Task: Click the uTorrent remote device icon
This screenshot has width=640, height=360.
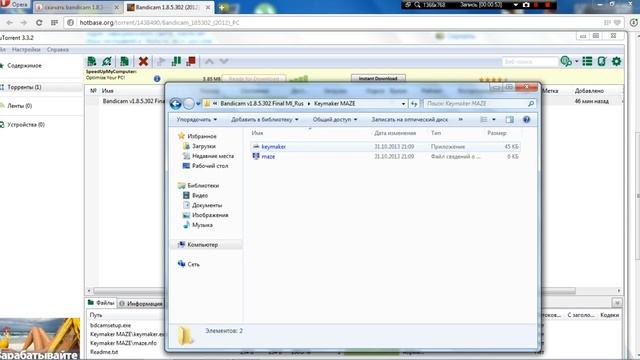Action: (602, 62)
